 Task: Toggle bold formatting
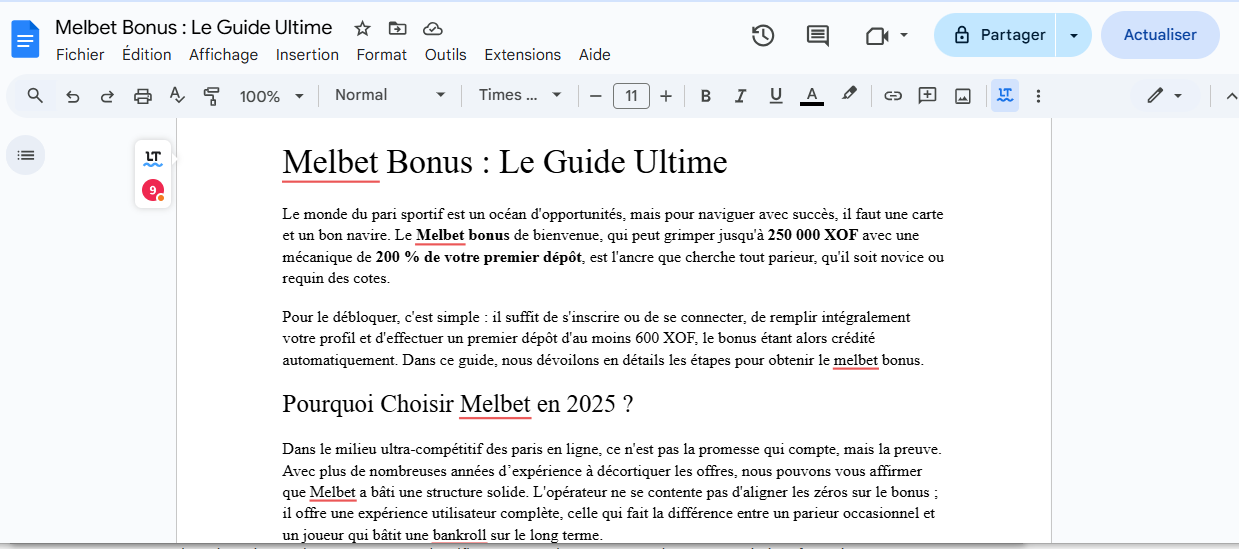705,96
